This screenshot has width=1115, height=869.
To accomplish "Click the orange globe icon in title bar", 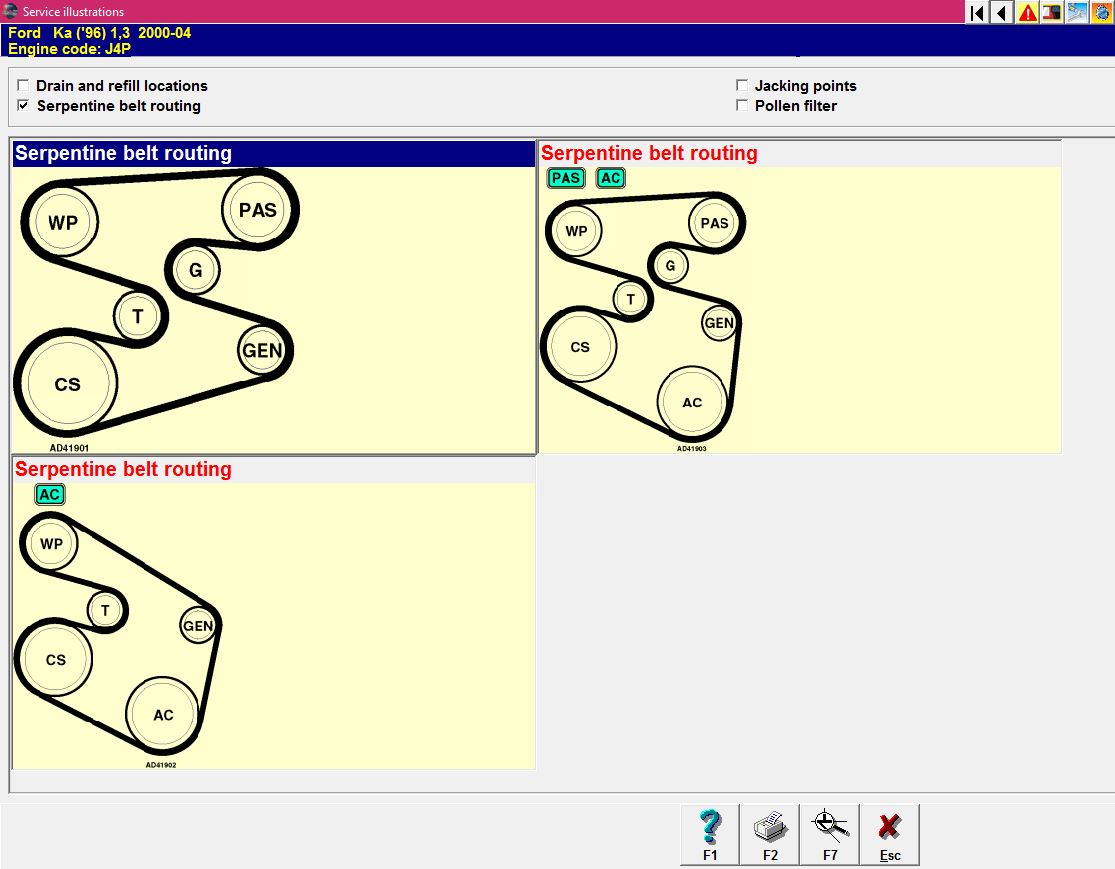I will tap(1102, 12).
